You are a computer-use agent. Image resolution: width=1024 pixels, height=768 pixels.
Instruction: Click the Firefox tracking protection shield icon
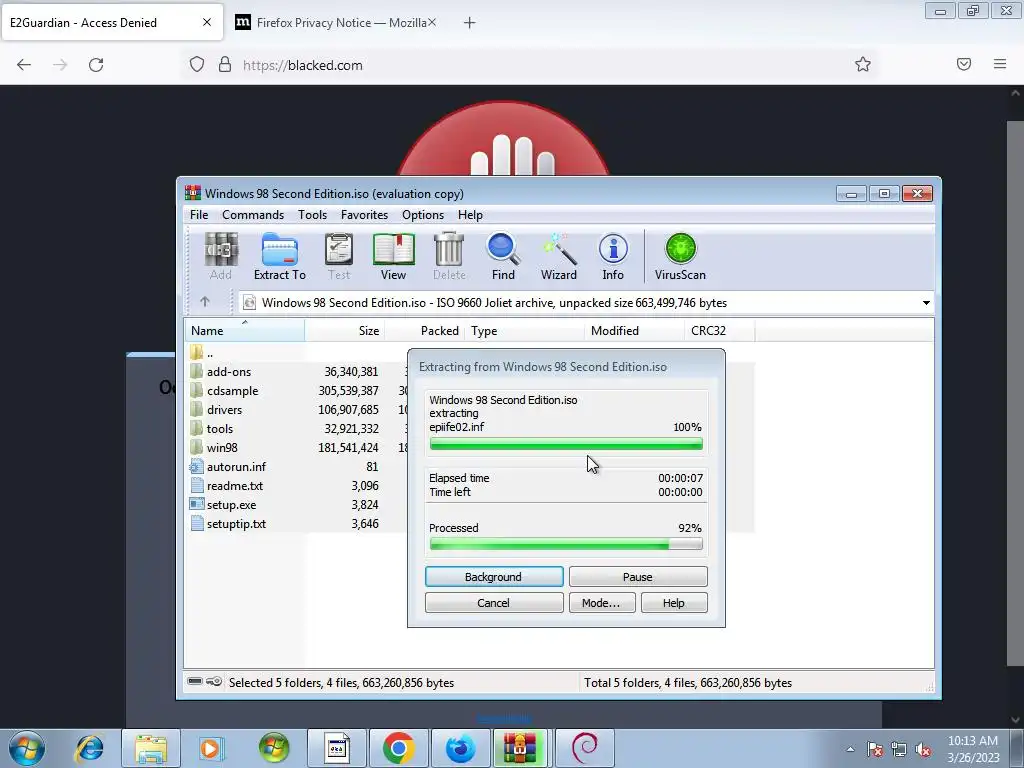click(x=197, y=65)
